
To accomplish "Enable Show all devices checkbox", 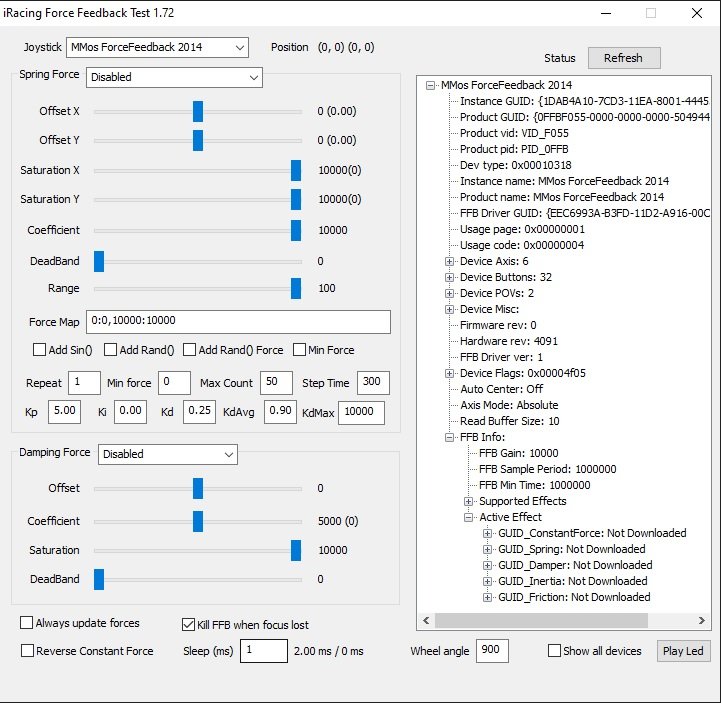I will click(555, 651).
